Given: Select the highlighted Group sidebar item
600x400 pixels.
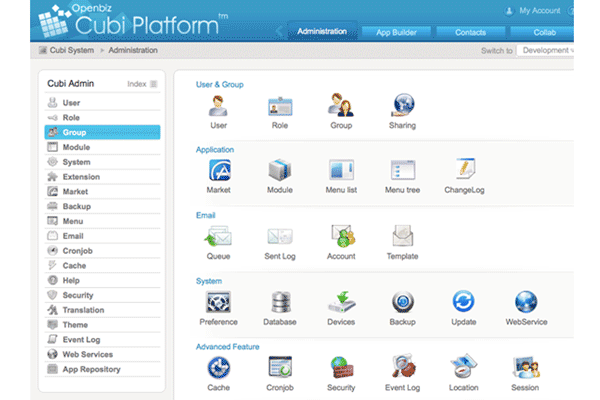Looking at the screenshot, I should [102, 132].
